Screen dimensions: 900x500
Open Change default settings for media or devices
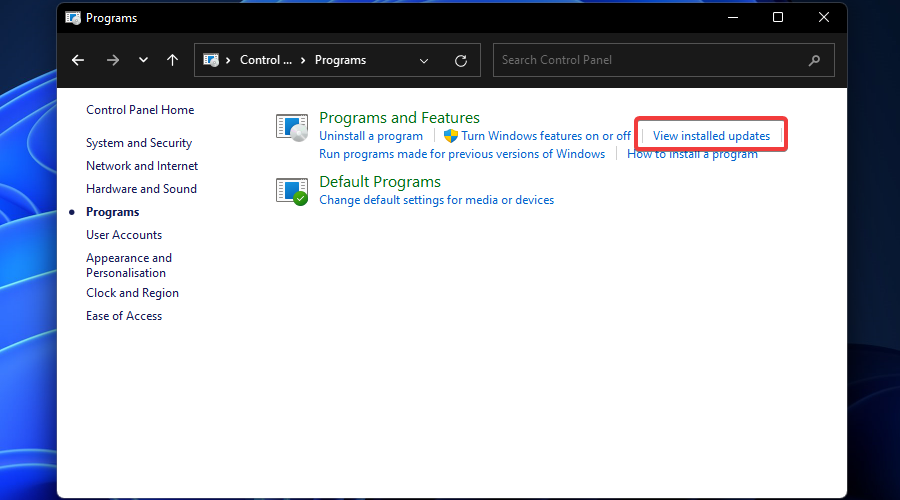click(x=436, y=200)
